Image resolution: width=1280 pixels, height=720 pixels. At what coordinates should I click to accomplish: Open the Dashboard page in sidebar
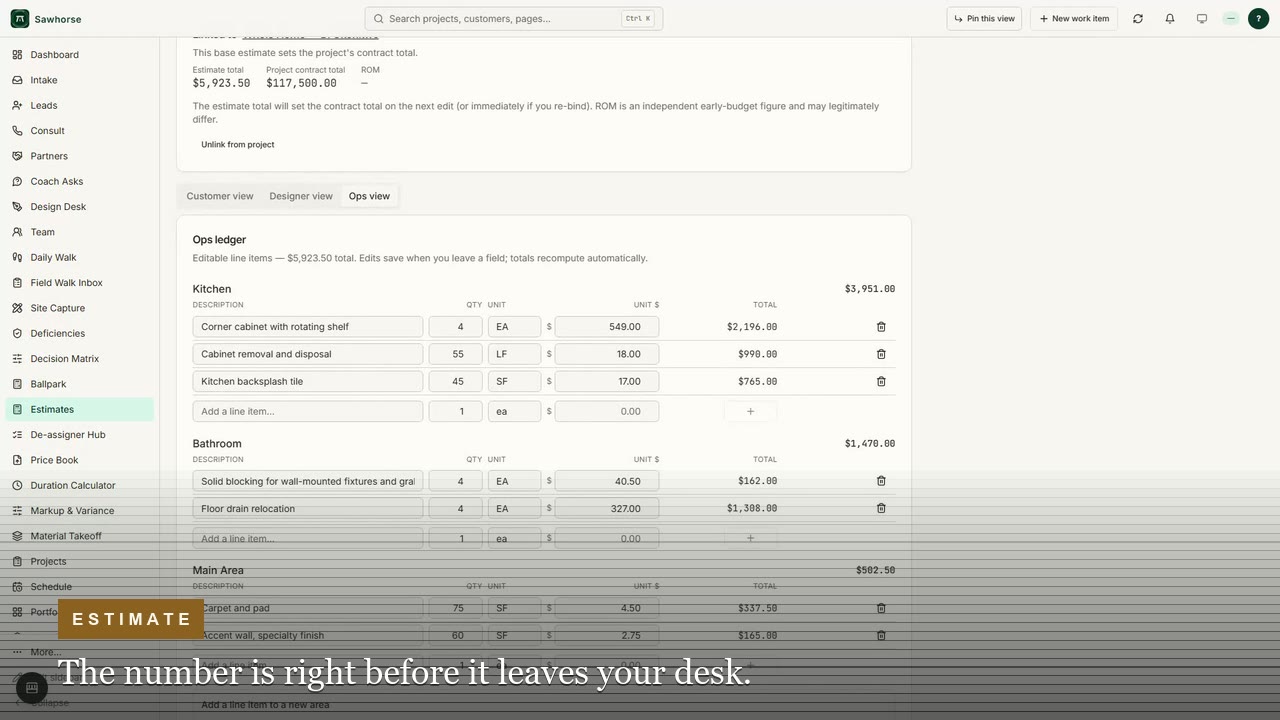(80, 55)
